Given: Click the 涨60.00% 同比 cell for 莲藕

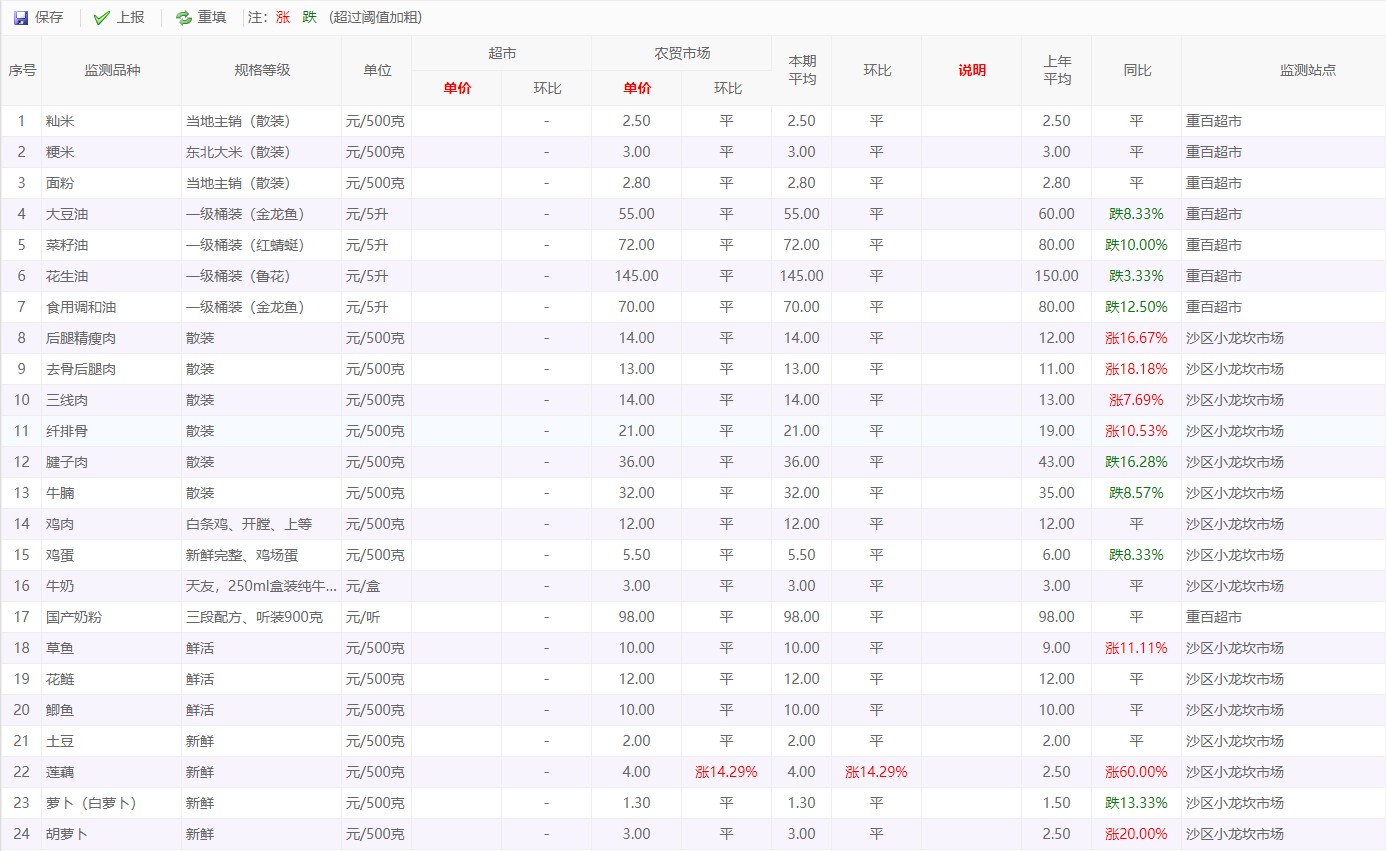Looking at the screenshot, I should click(x=1136, y=772).
